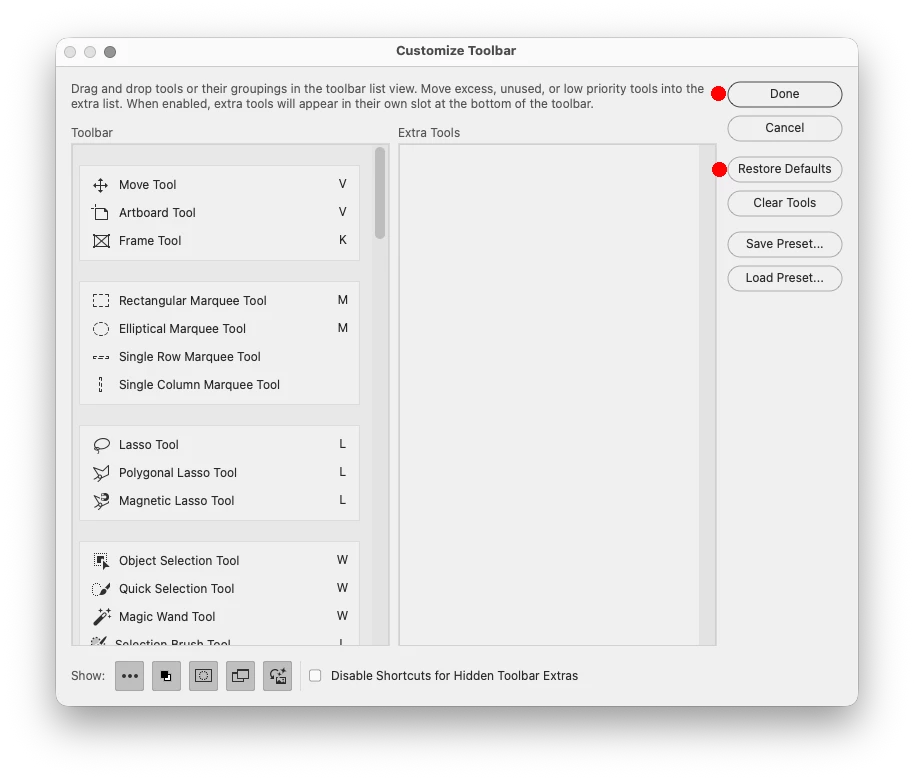Select "Magnetic Lasso Tool" text
Viewport: 914px width, 780px height.
point(177,501)
